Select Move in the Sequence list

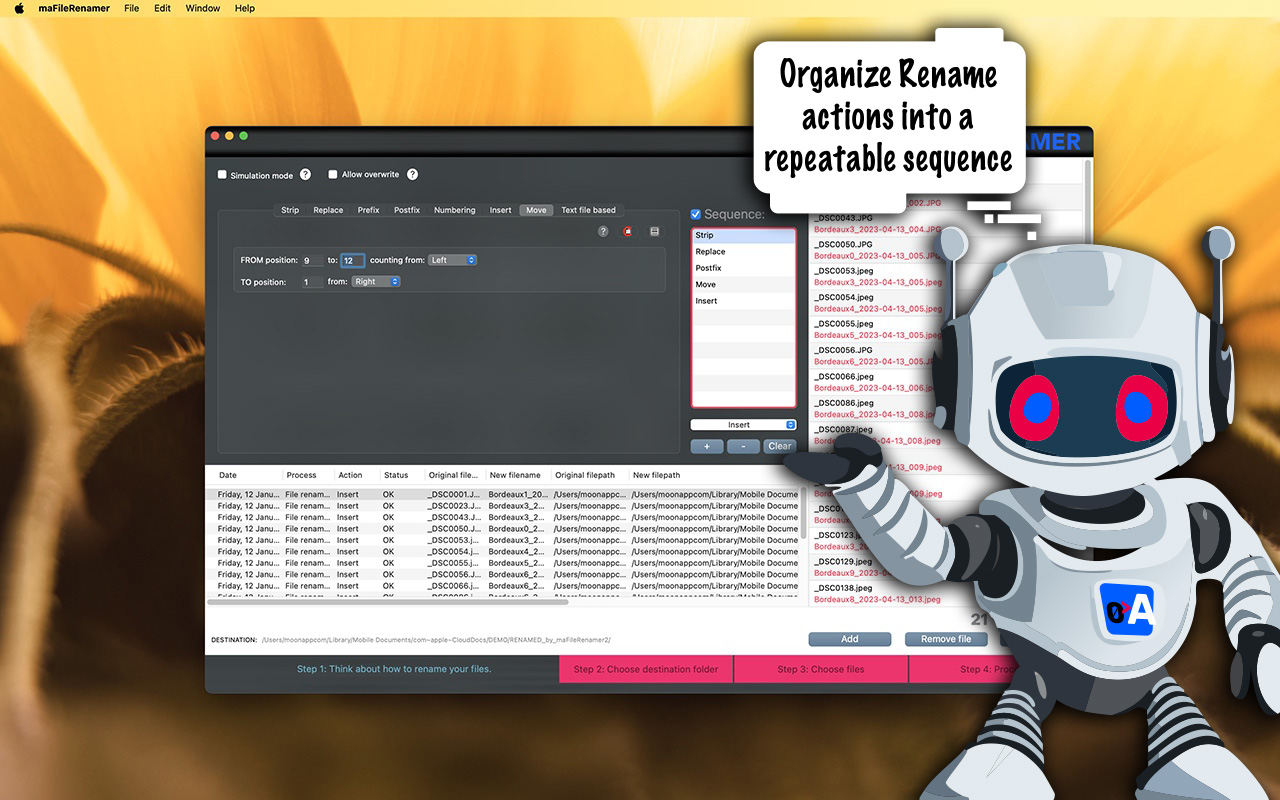(x=744, y=285)
